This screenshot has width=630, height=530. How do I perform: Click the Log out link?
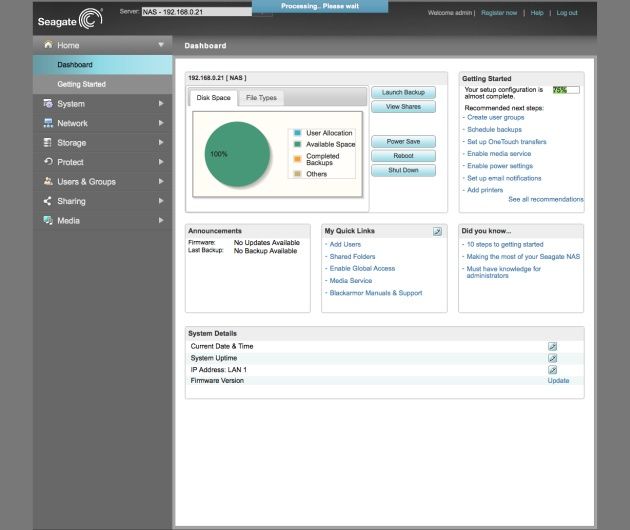(567, 13)
